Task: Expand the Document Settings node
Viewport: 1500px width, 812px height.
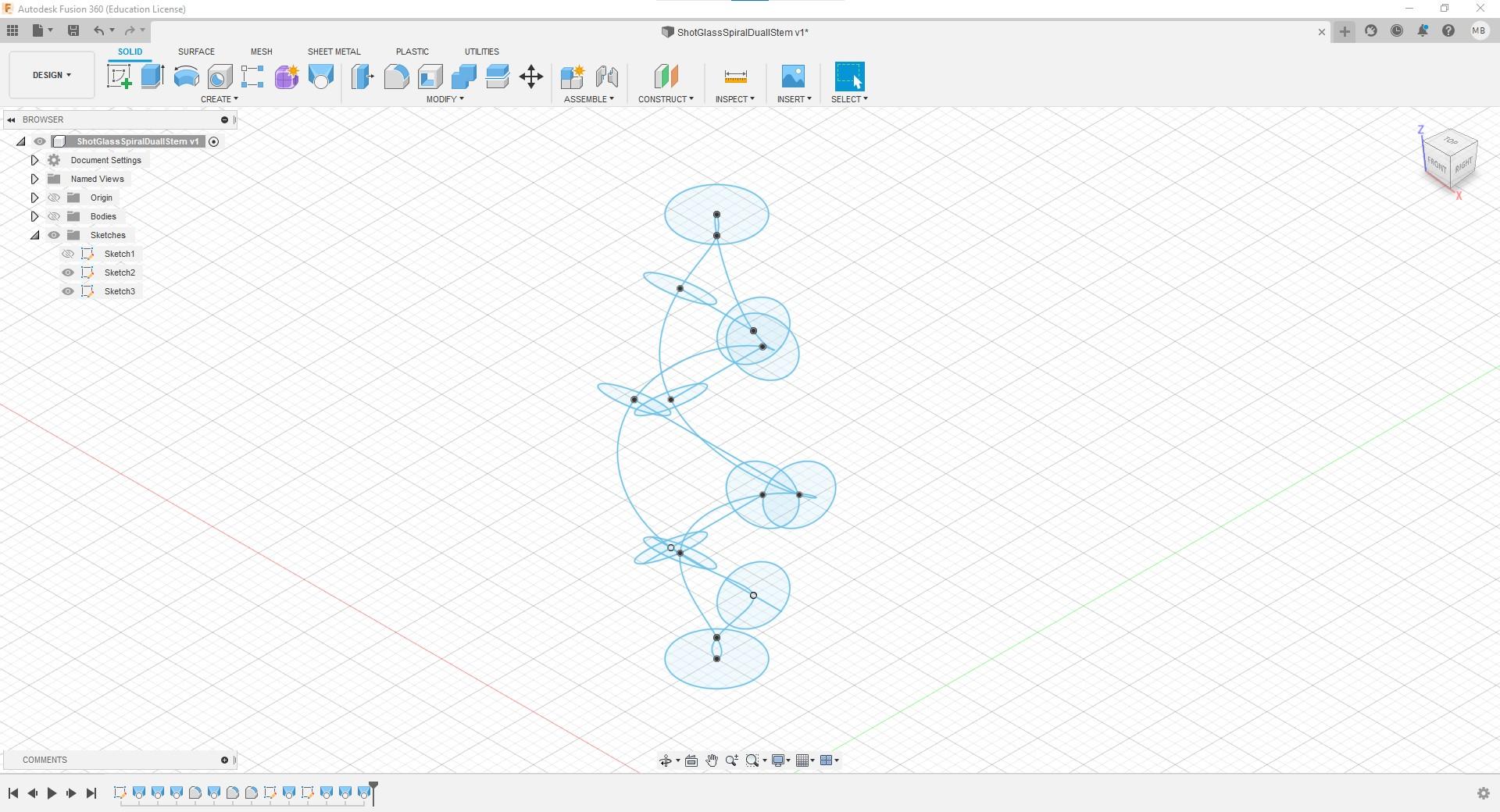Action: coord(34,160)
